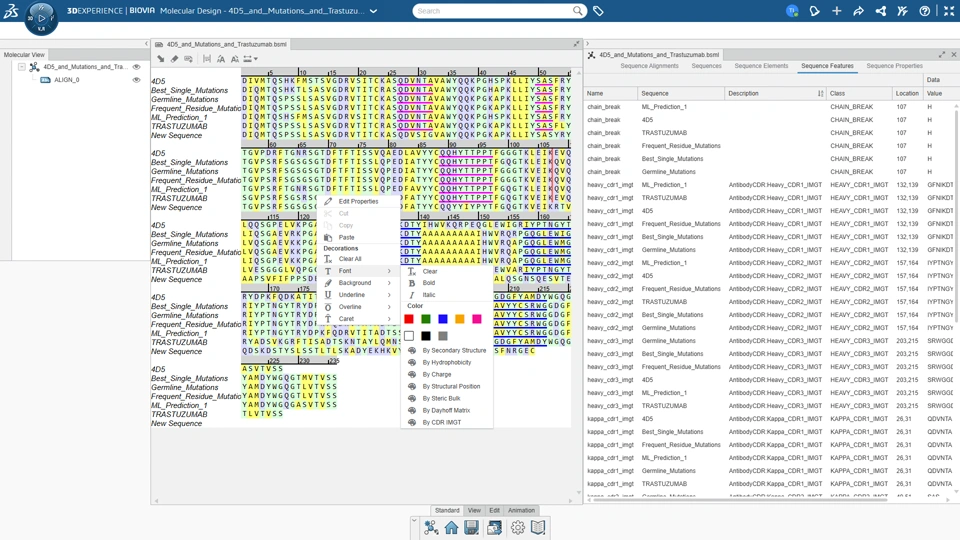Open notifications bell icon

(x=814, y=10)
